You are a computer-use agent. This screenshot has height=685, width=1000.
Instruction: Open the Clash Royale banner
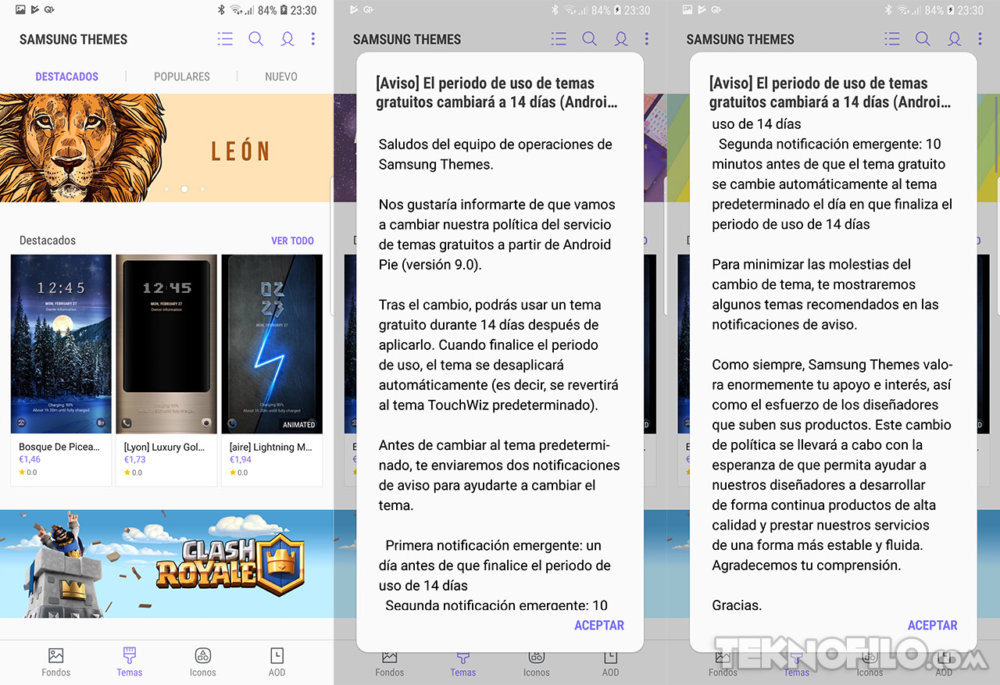[x=166, y=564]
